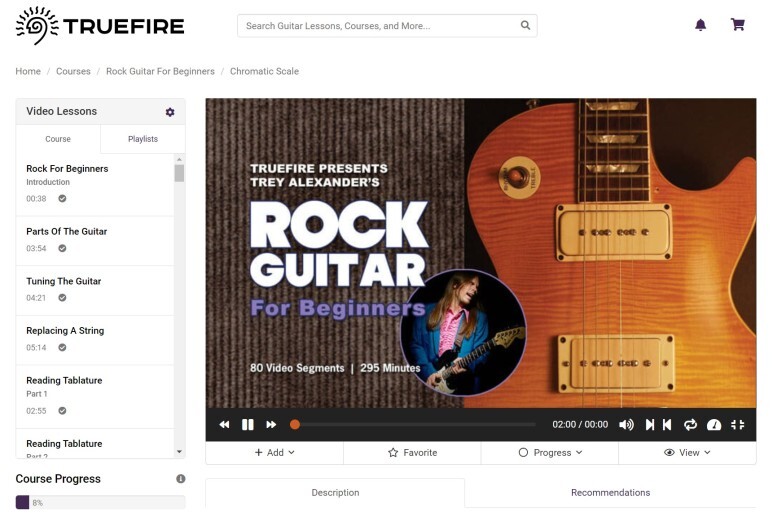Toggle video loop
773x520 pixels.
pos(690,424)
